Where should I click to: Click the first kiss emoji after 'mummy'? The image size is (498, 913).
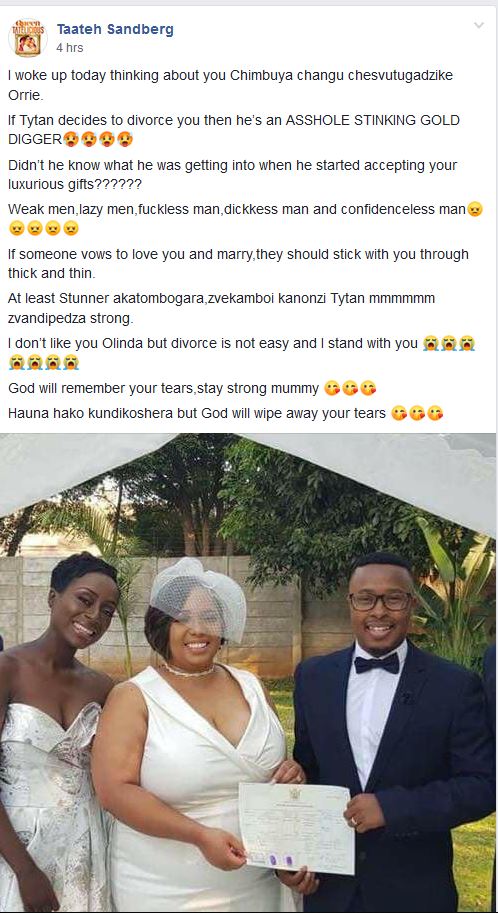331,388
